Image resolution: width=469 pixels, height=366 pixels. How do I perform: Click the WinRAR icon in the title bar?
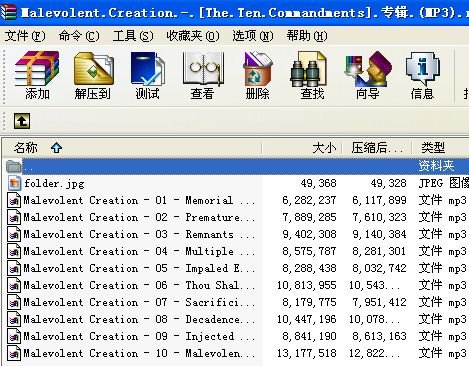click(x=8, y=12)
